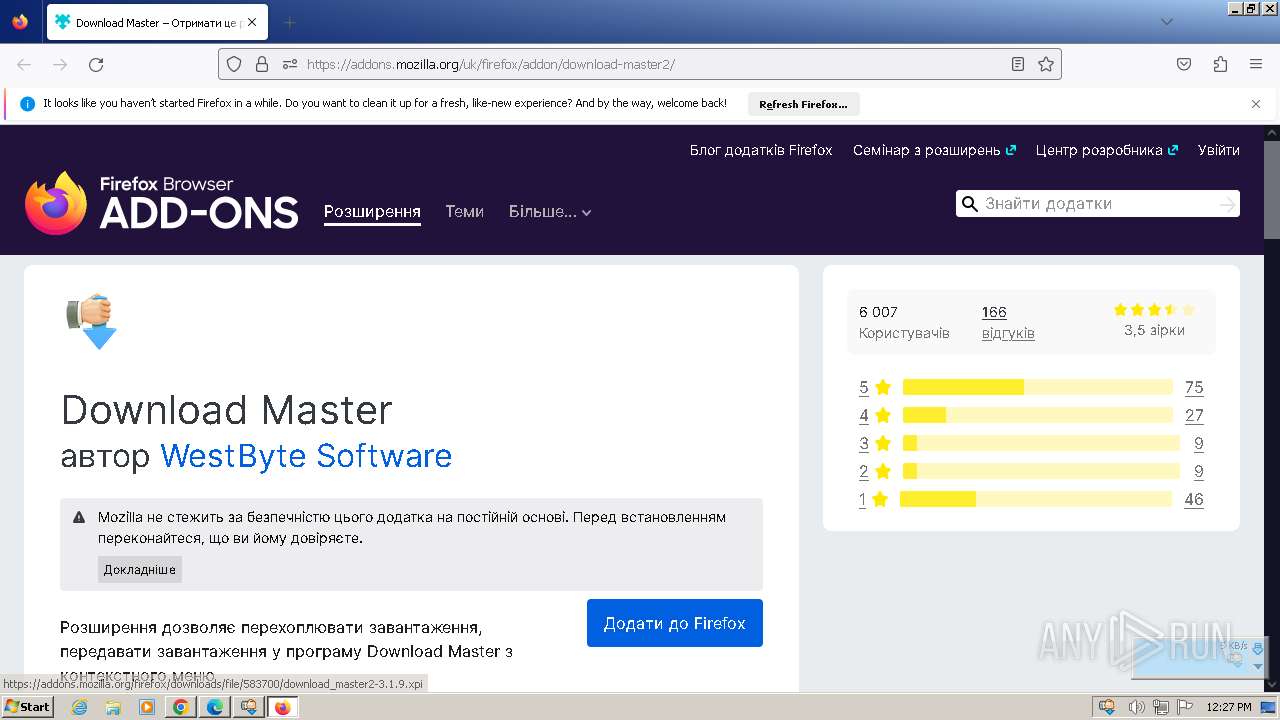1280x720 pixels.
Task: Toggle reader view icon in address bar
Action: point(1017,64)
